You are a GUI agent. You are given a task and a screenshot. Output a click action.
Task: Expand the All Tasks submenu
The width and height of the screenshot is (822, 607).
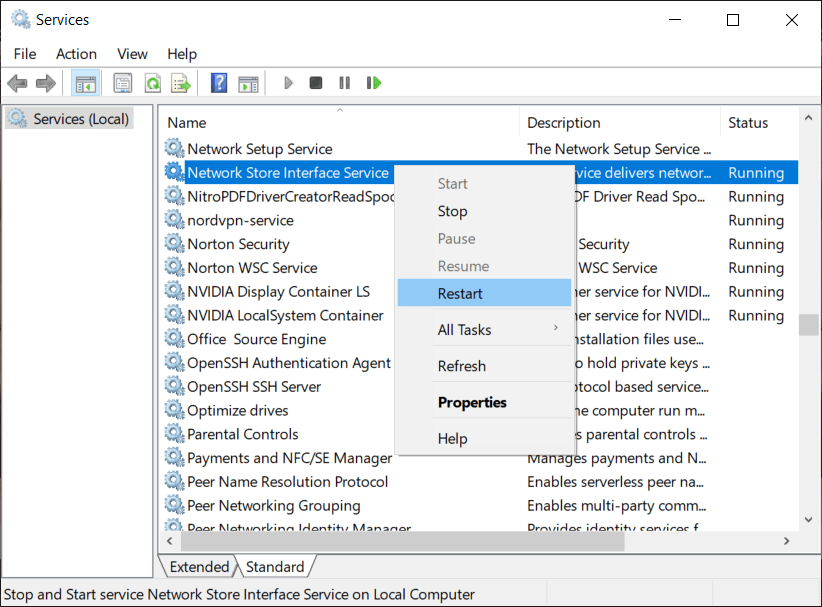tap(463, 329)
